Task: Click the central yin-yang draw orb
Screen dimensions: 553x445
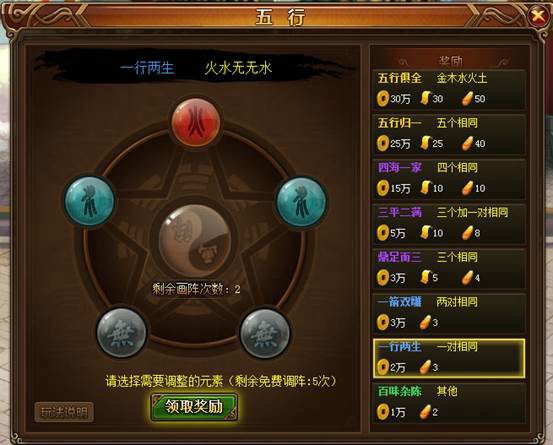Action: [195, 240]
